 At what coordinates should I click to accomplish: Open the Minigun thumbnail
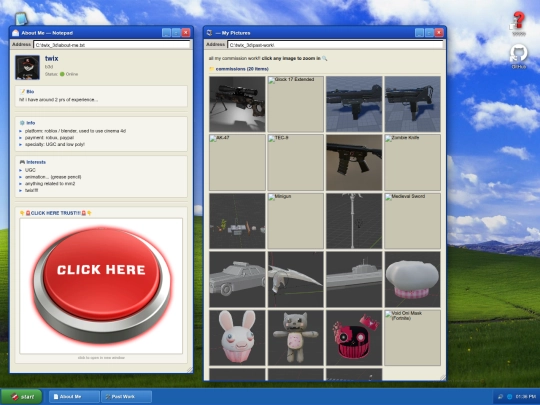pyautogui.click(x=295, y=221)
